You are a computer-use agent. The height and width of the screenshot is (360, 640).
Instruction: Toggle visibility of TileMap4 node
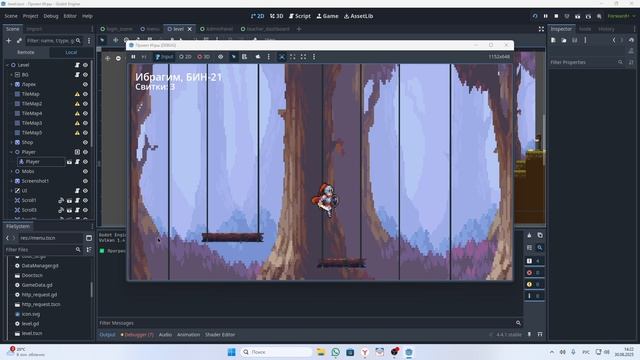tap(85, 113)
